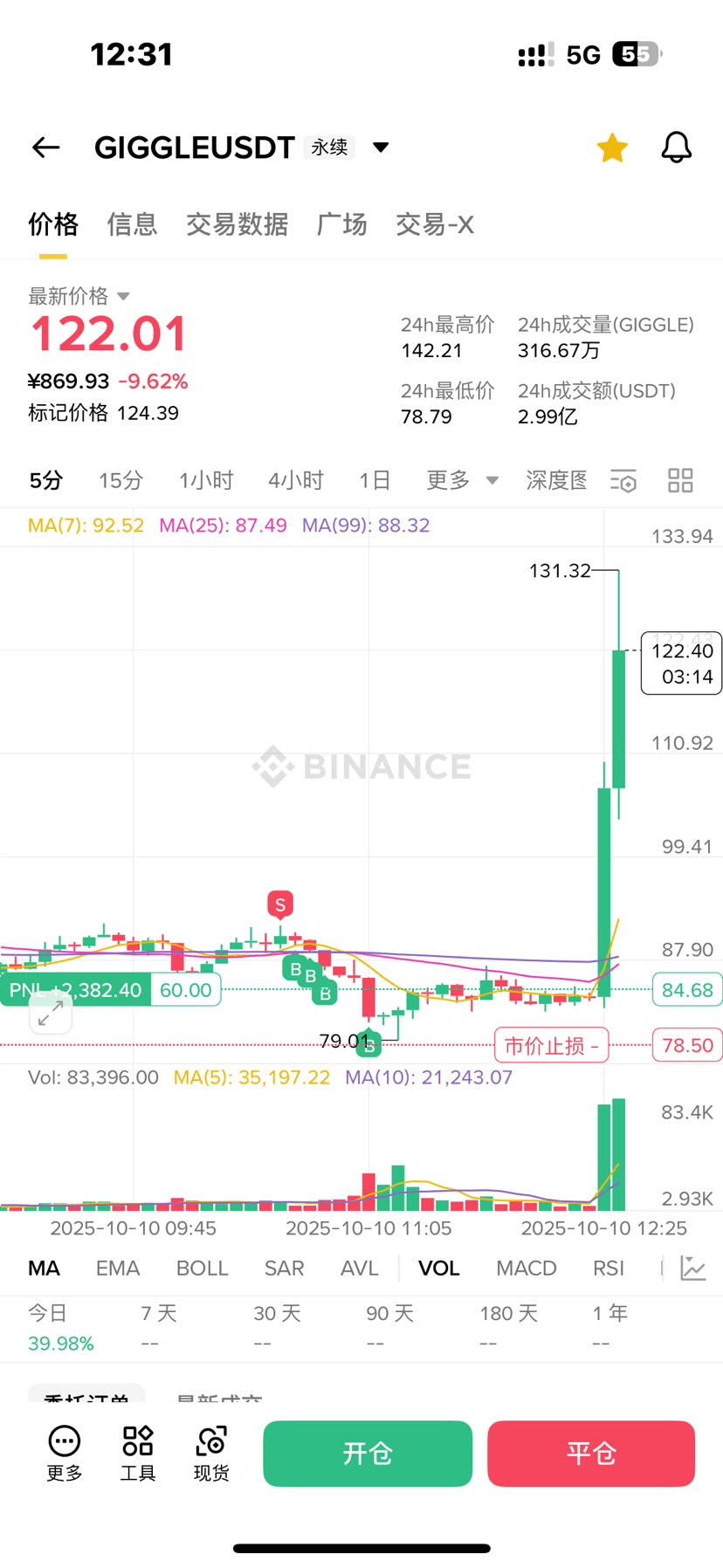Open price alert bell icon
This screenshot has height=1568, width=723.
pyautogui.click(x=676, y=148)
